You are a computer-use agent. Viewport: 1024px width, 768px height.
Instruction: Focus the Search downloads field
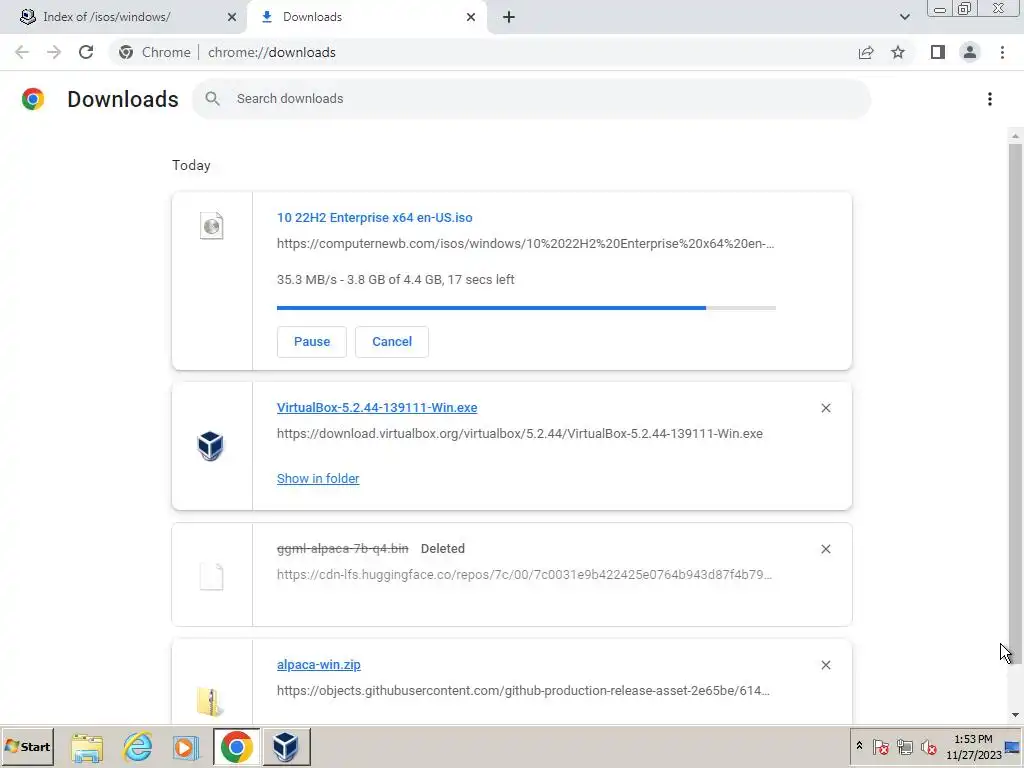tap(531, 99)
